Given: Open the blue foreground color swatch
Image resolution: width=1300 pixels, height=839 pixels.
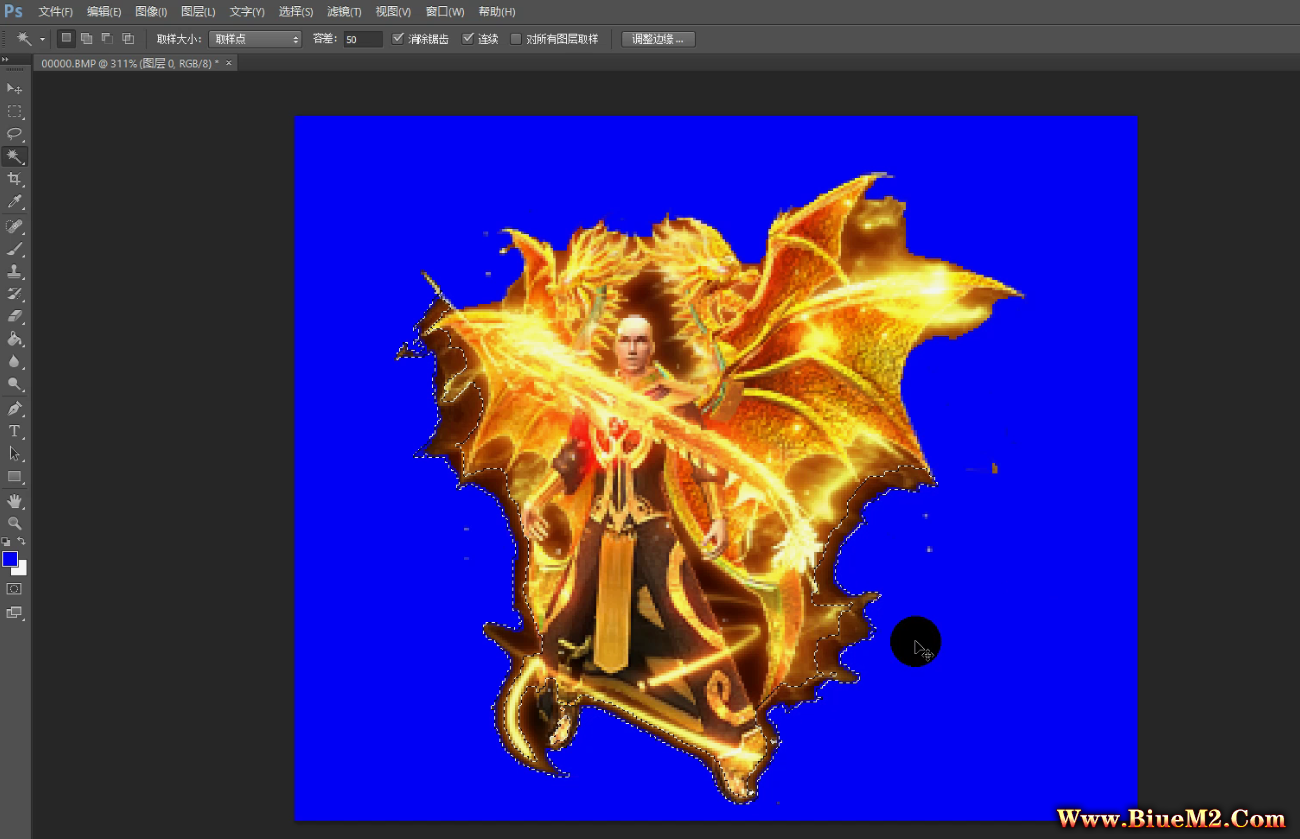Looking at the screenshot, I should (x=9, y=558).
